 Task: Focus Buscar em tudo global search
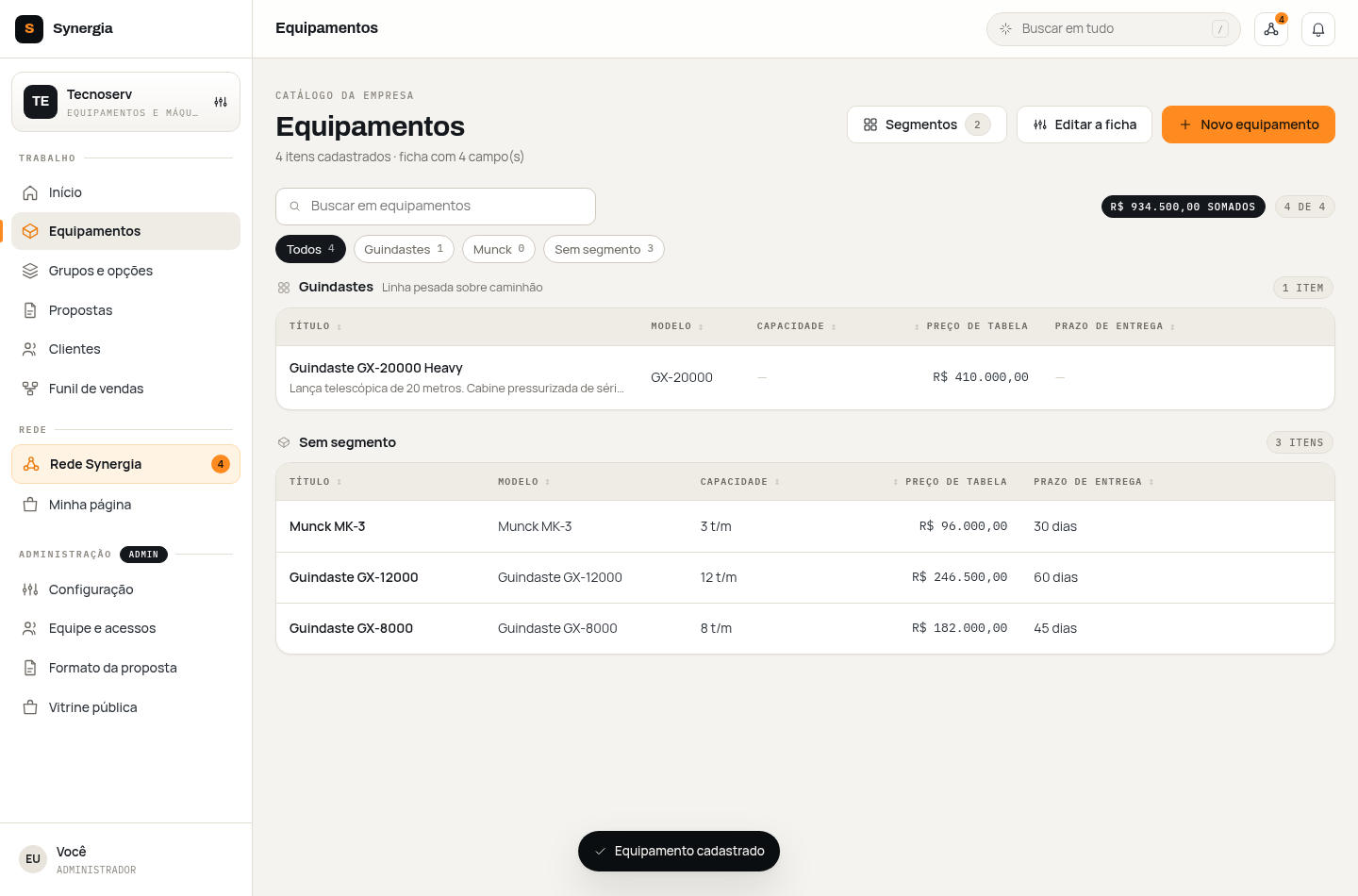tap(1114, 29)
